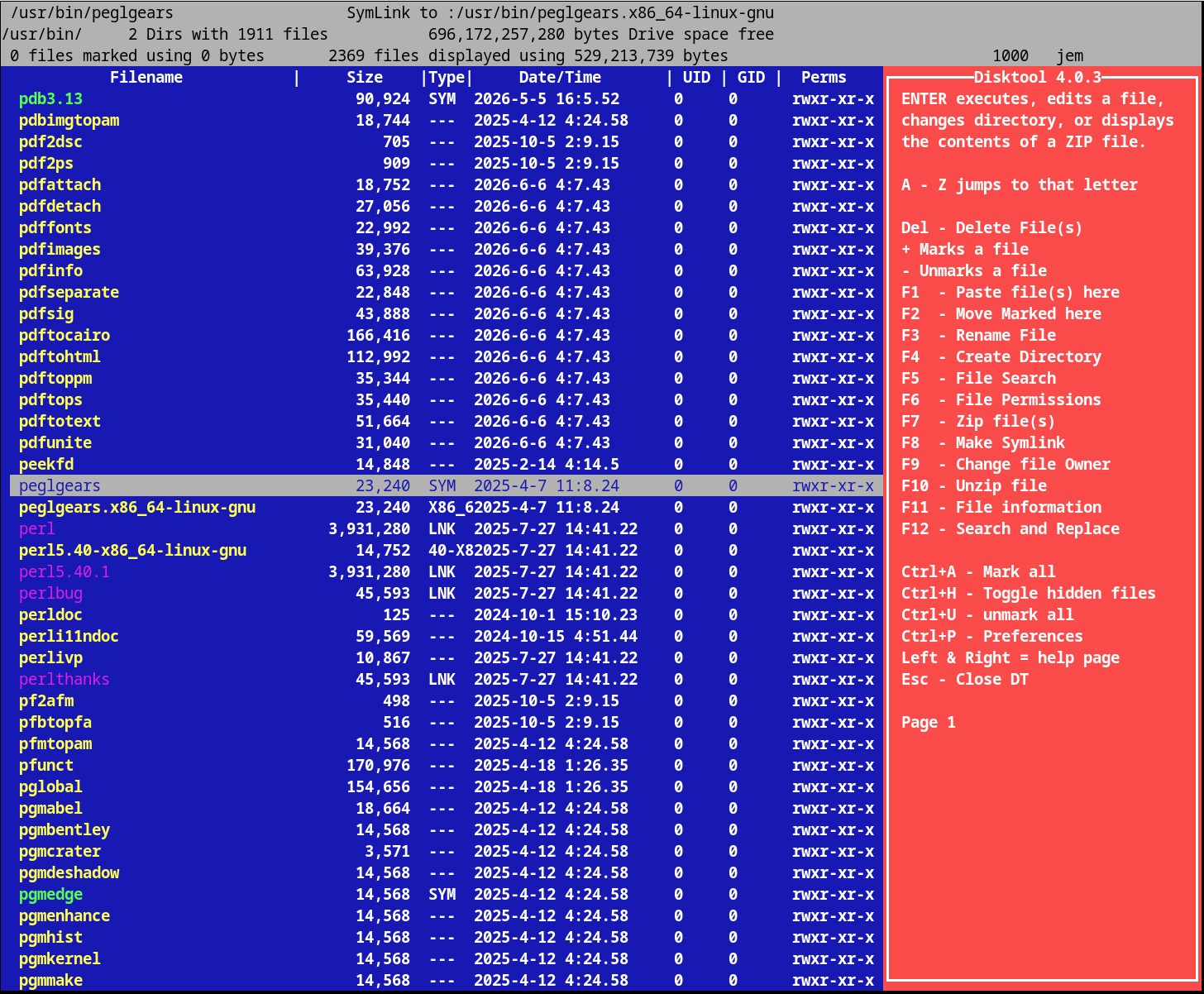
Task: Click the pdftoppm filename
Action: 55,379
